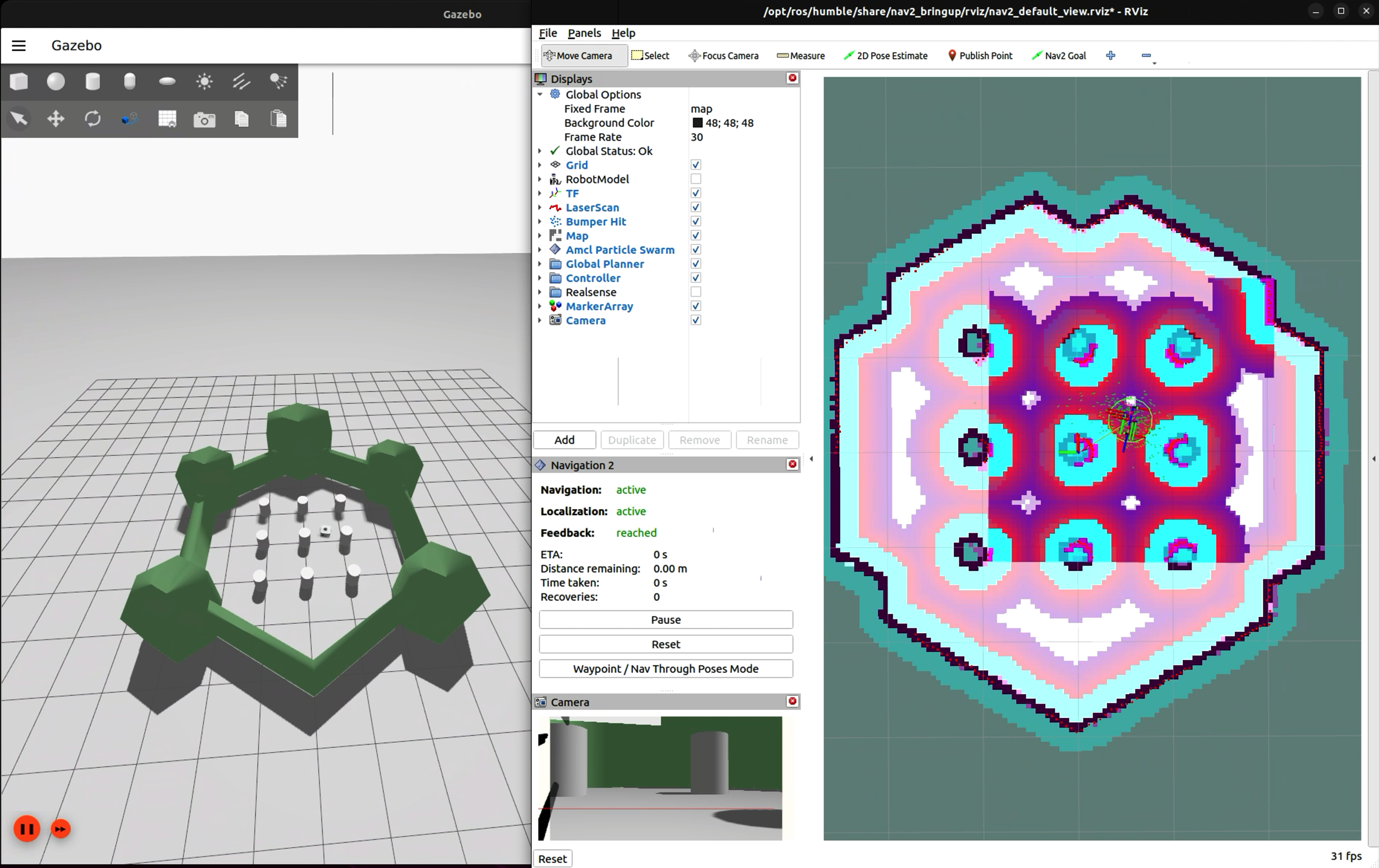The width and height of the screenshot is (1379, 868).
Task: Choose the 2D Pose Estimate tool
Action: point(885,55)
